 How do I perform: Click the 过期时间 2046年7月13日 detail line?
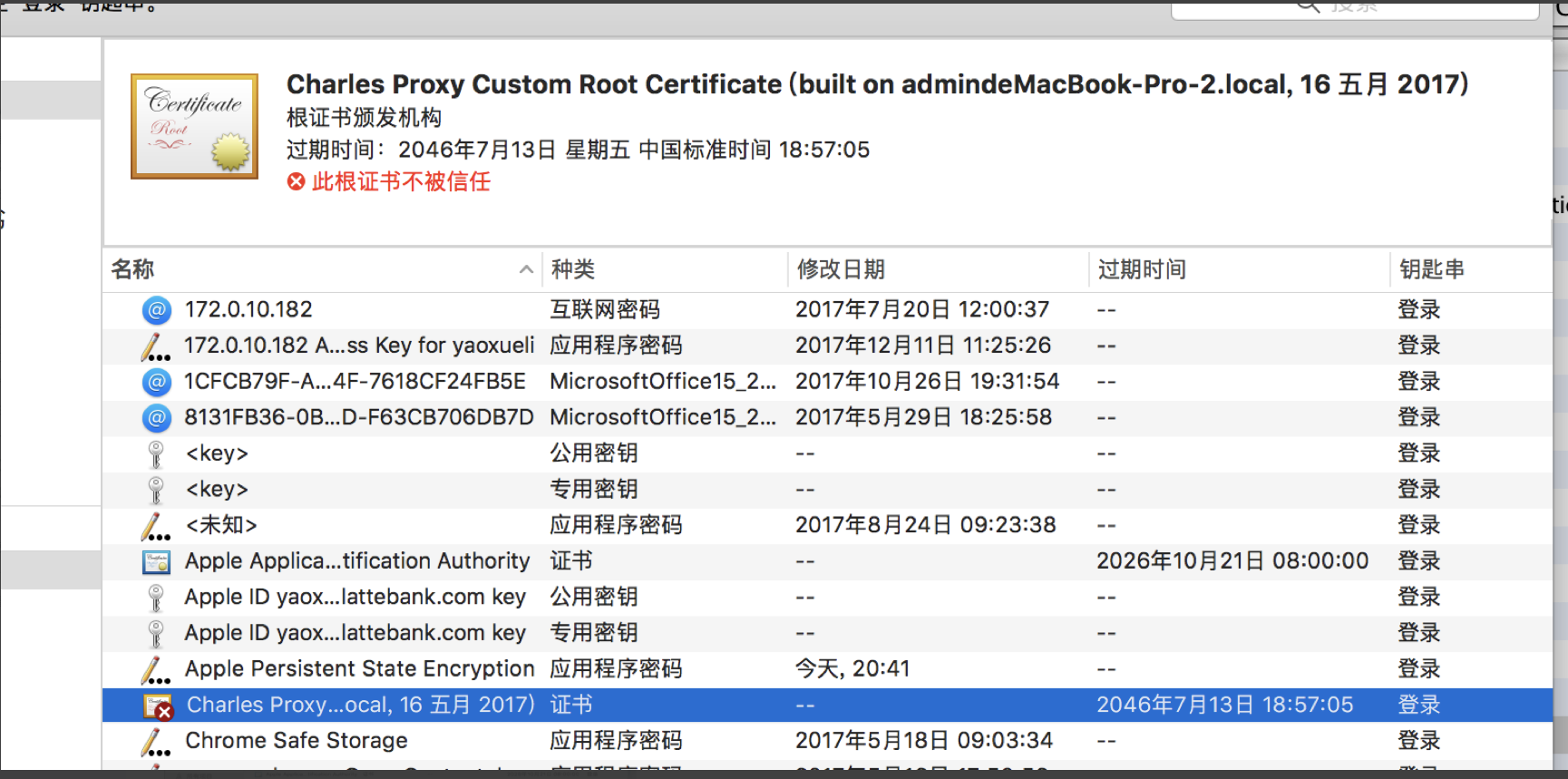point(579,150)
